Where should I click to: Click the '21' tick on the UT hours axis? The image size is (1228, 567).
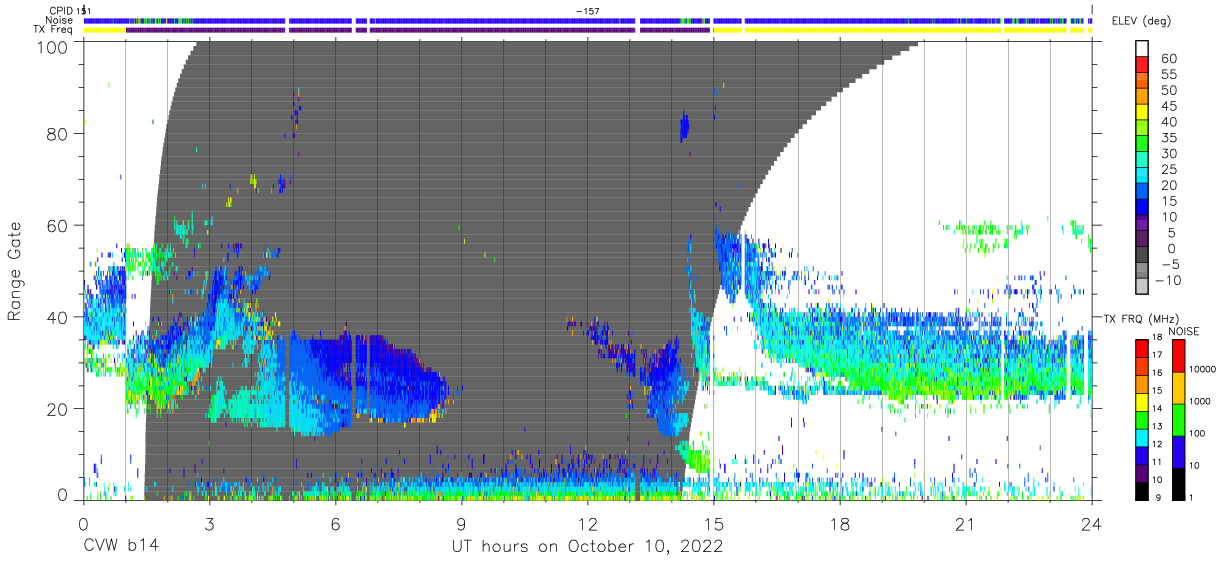tap(966, 523)
